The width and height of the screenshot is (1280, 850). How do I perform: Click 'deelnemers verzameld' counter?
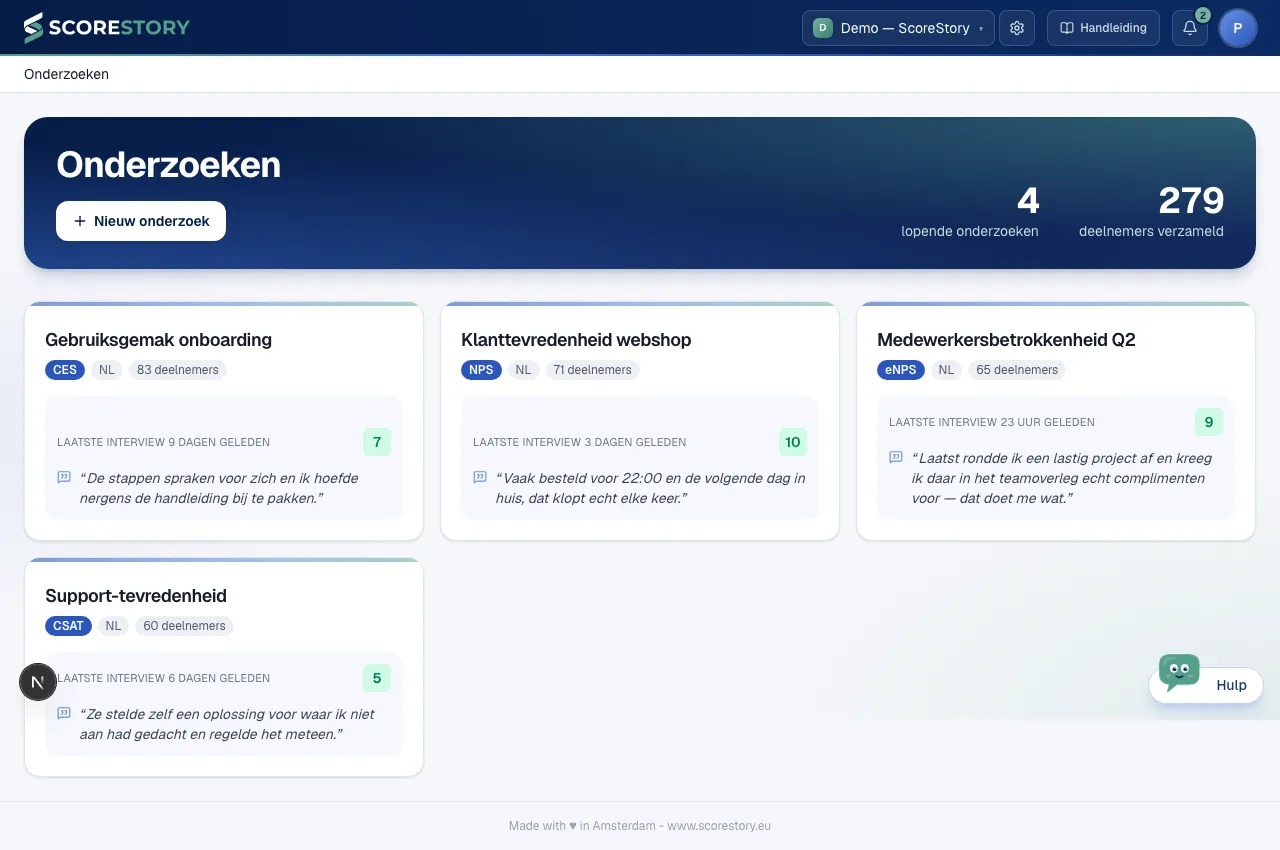pos(1151,211)
